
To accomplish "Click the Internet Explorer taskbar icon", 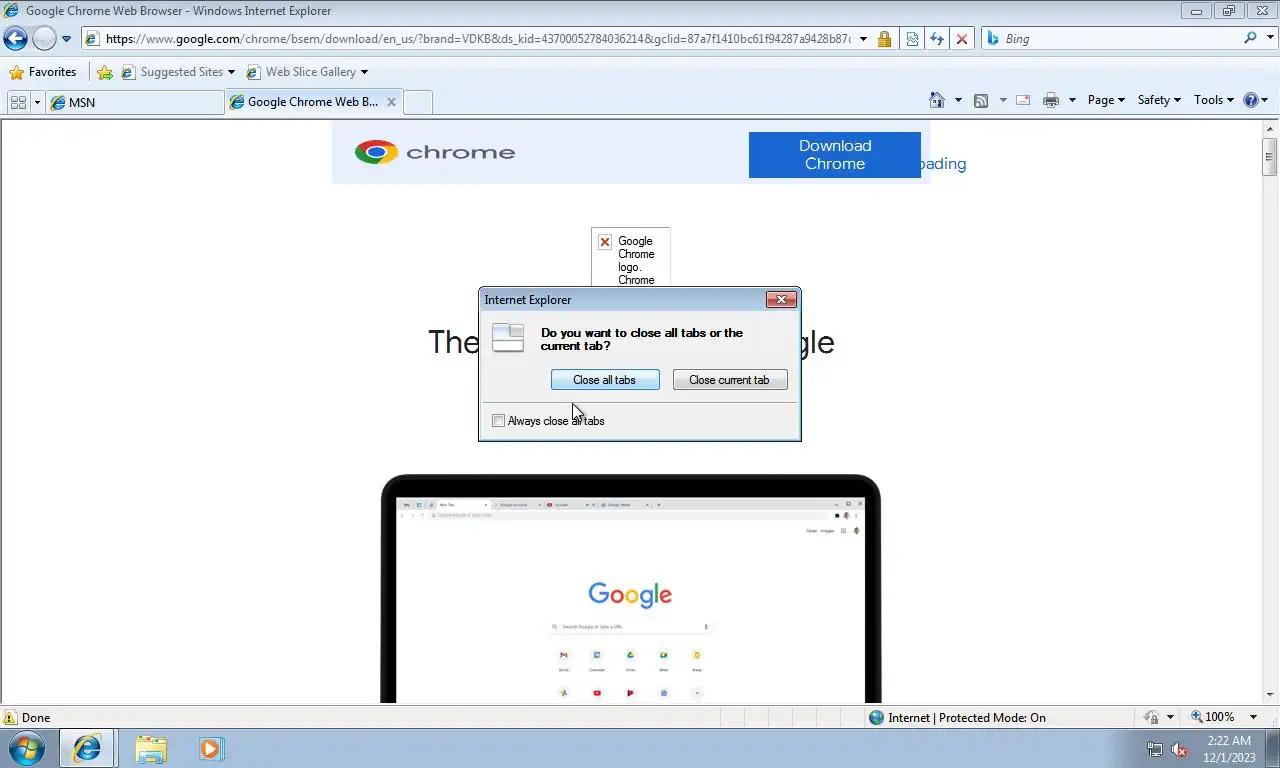I will 87,748.
